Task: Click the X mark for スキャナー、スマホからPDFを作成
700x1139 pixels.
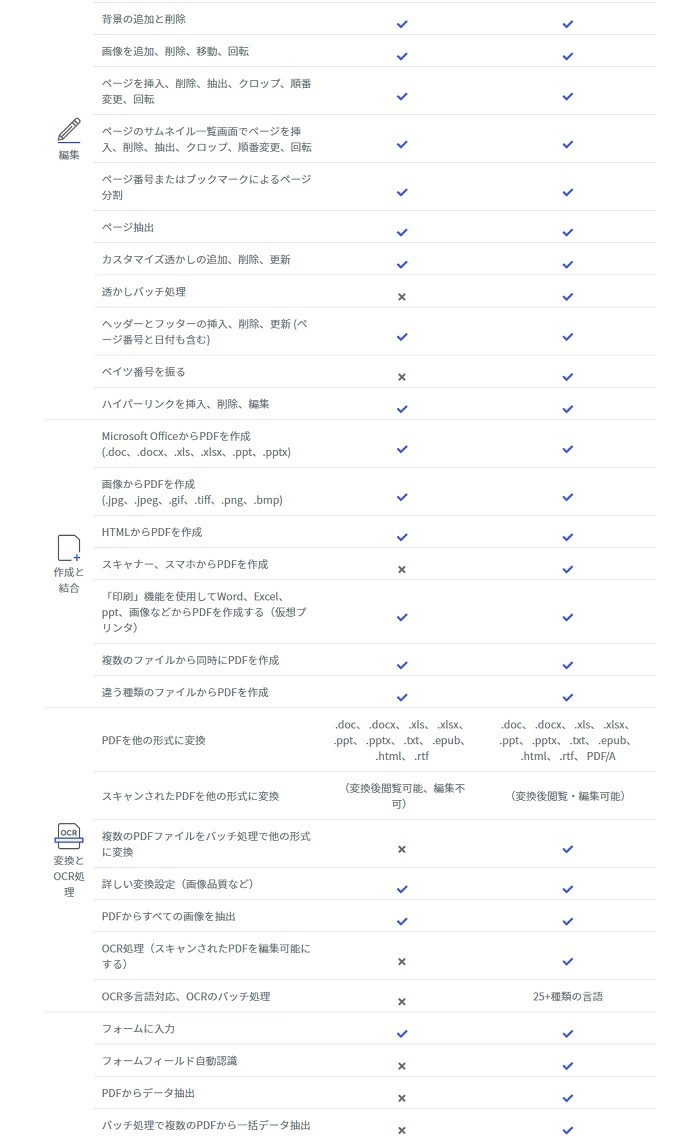Action: tap(402, 570)
